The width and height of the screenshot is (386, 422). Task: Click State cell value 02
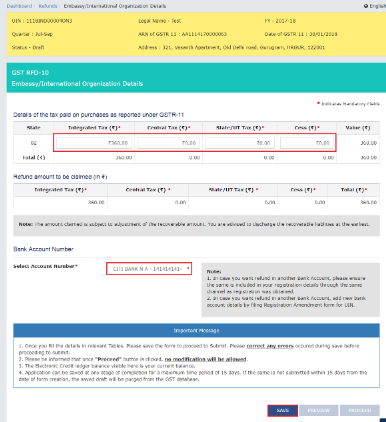tap(33, 143)
